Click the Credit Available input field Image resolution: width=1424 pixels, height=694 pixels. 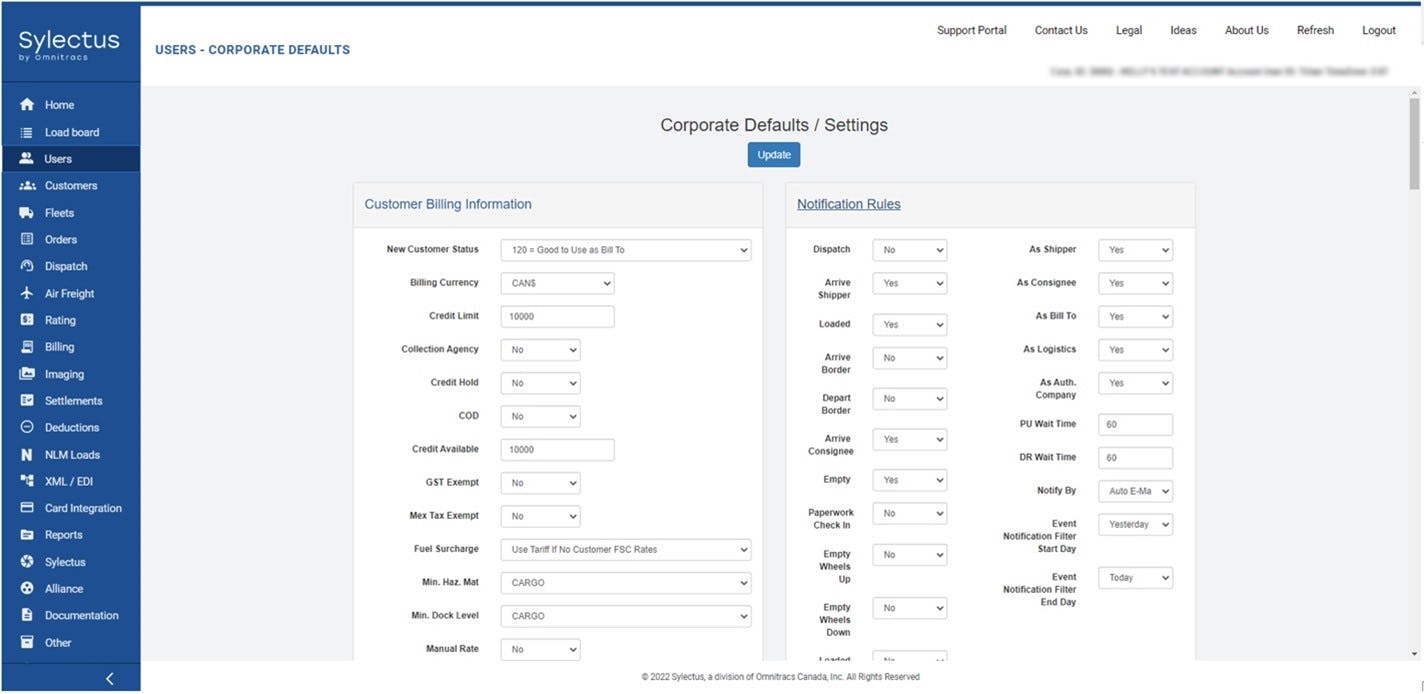tap(557, 450)
